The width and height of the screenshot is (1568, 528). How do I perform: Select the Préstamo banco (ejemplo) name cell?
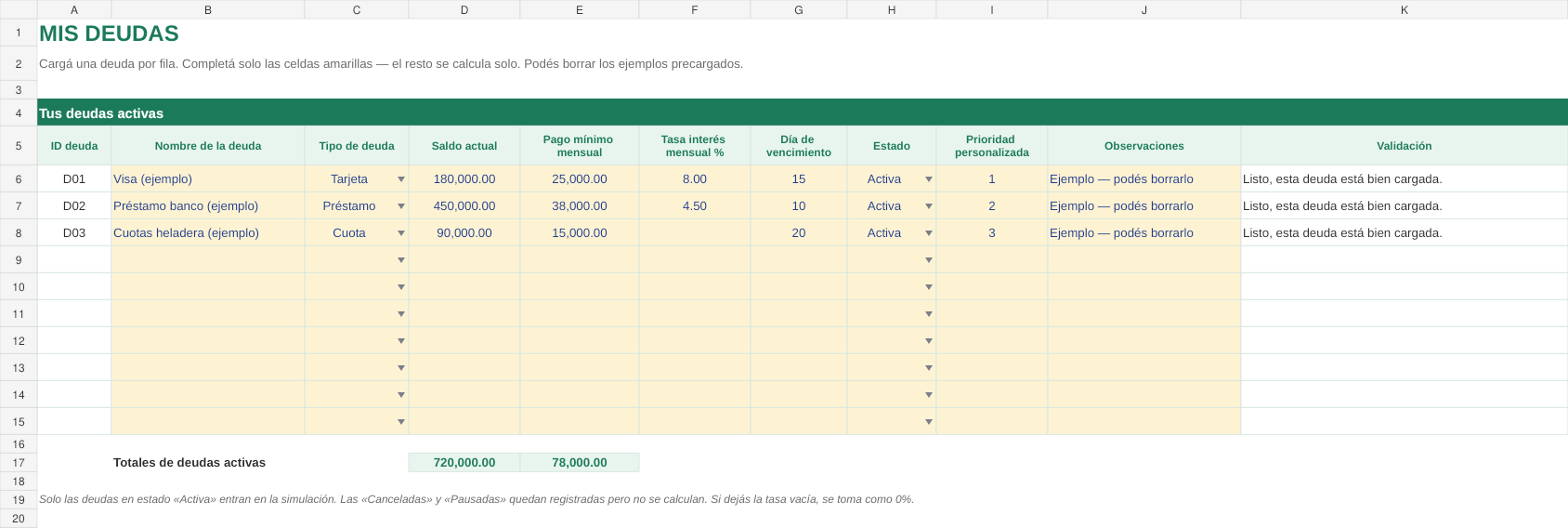(208, 206)
